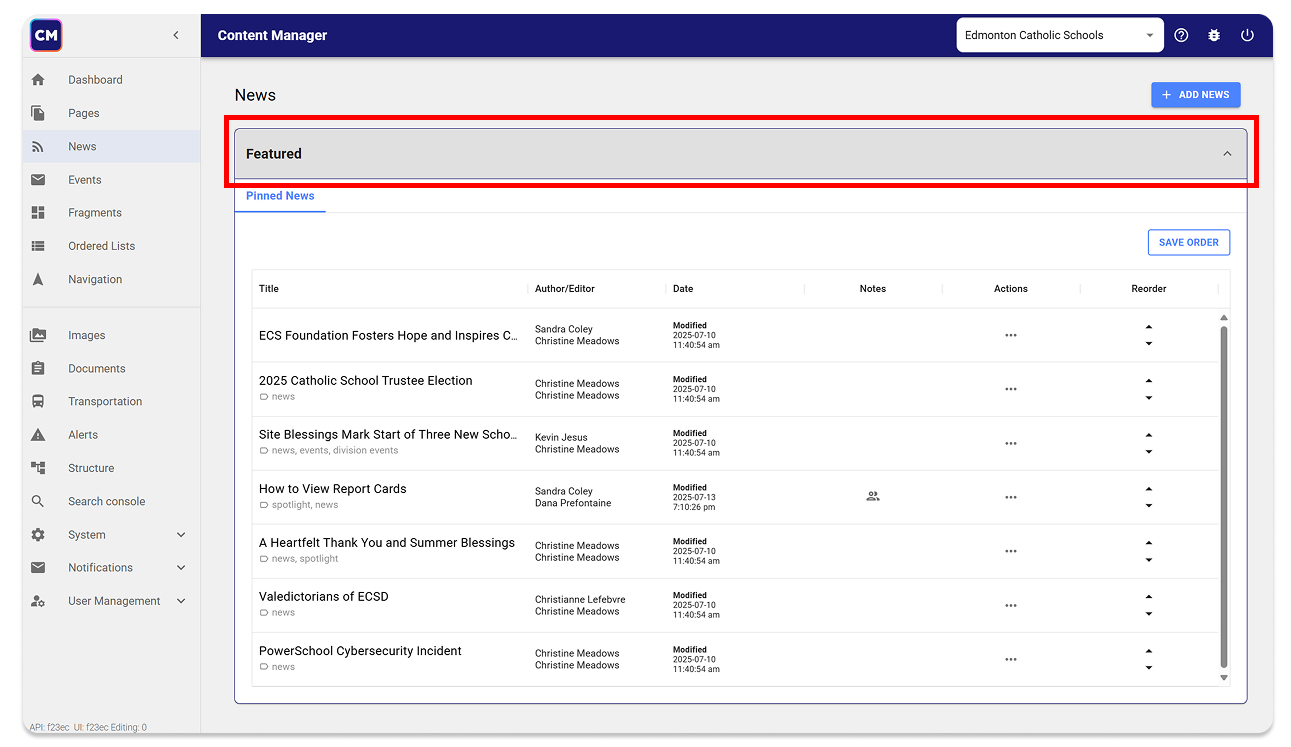1291x747 pixels.
Task: Collapse the left sidebar with the chevron
Action: point(176,35)
